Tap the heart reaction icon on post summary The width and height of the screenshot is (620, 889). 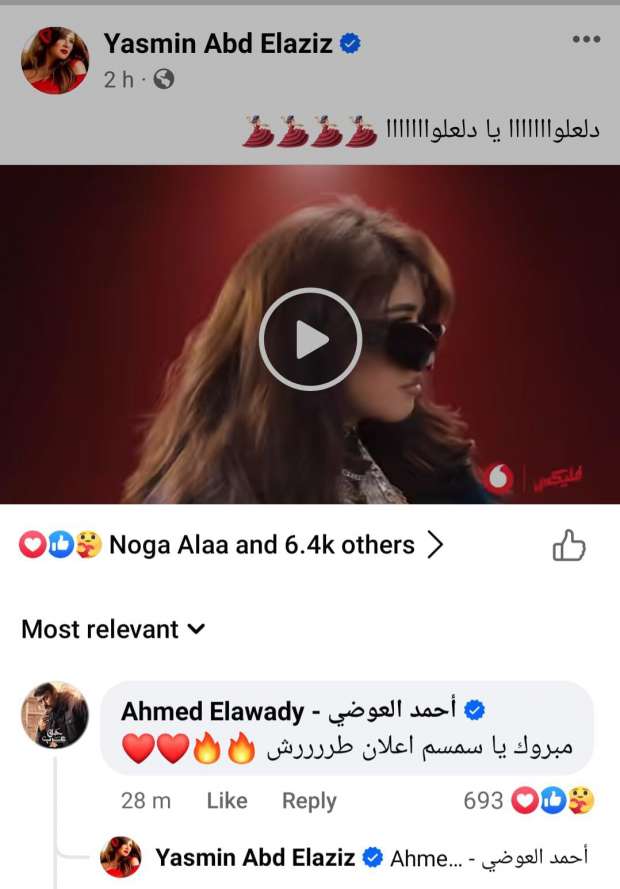pyautogui.click(x=32, y=545)
